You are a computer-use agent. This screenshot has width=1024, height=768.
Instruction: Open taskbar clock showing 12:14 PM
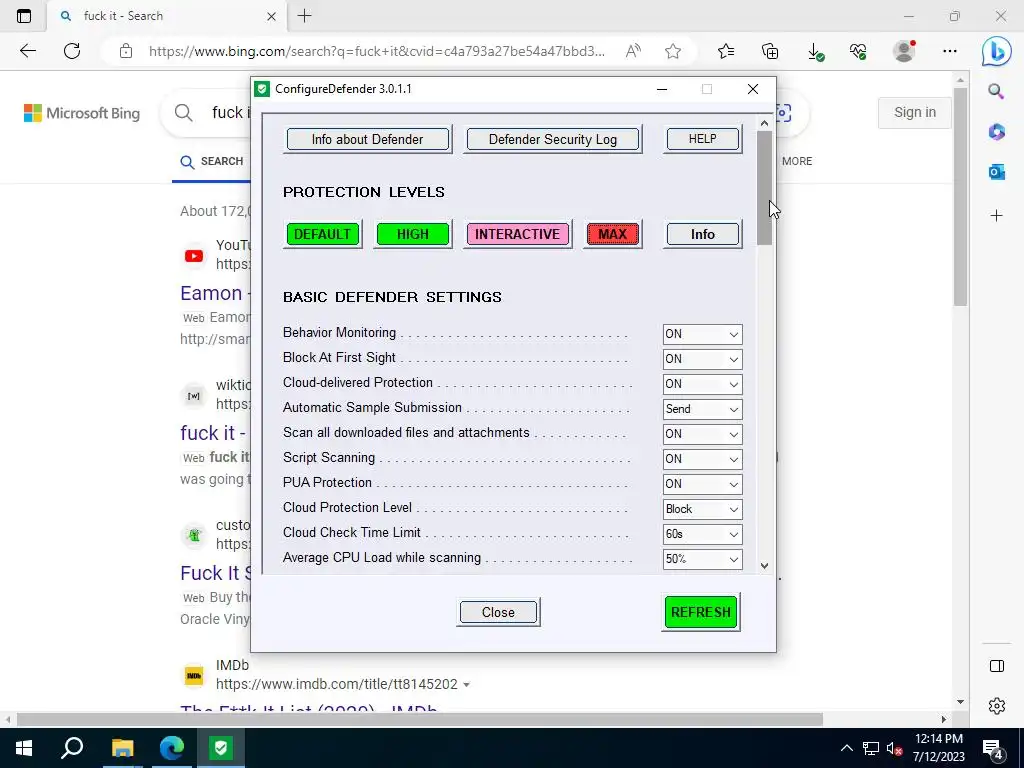pyautogui.click(x=938, y=748)
